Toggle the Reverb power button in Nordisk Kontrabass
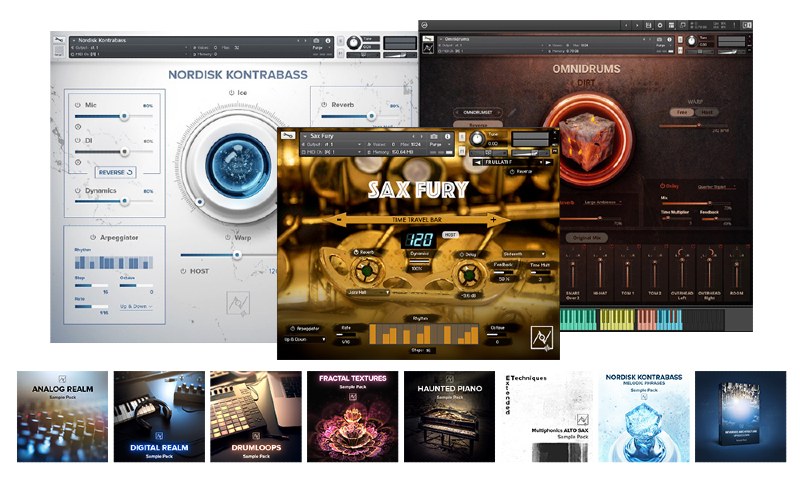Viewport: 800px width, 480px height. coord(324,105)
